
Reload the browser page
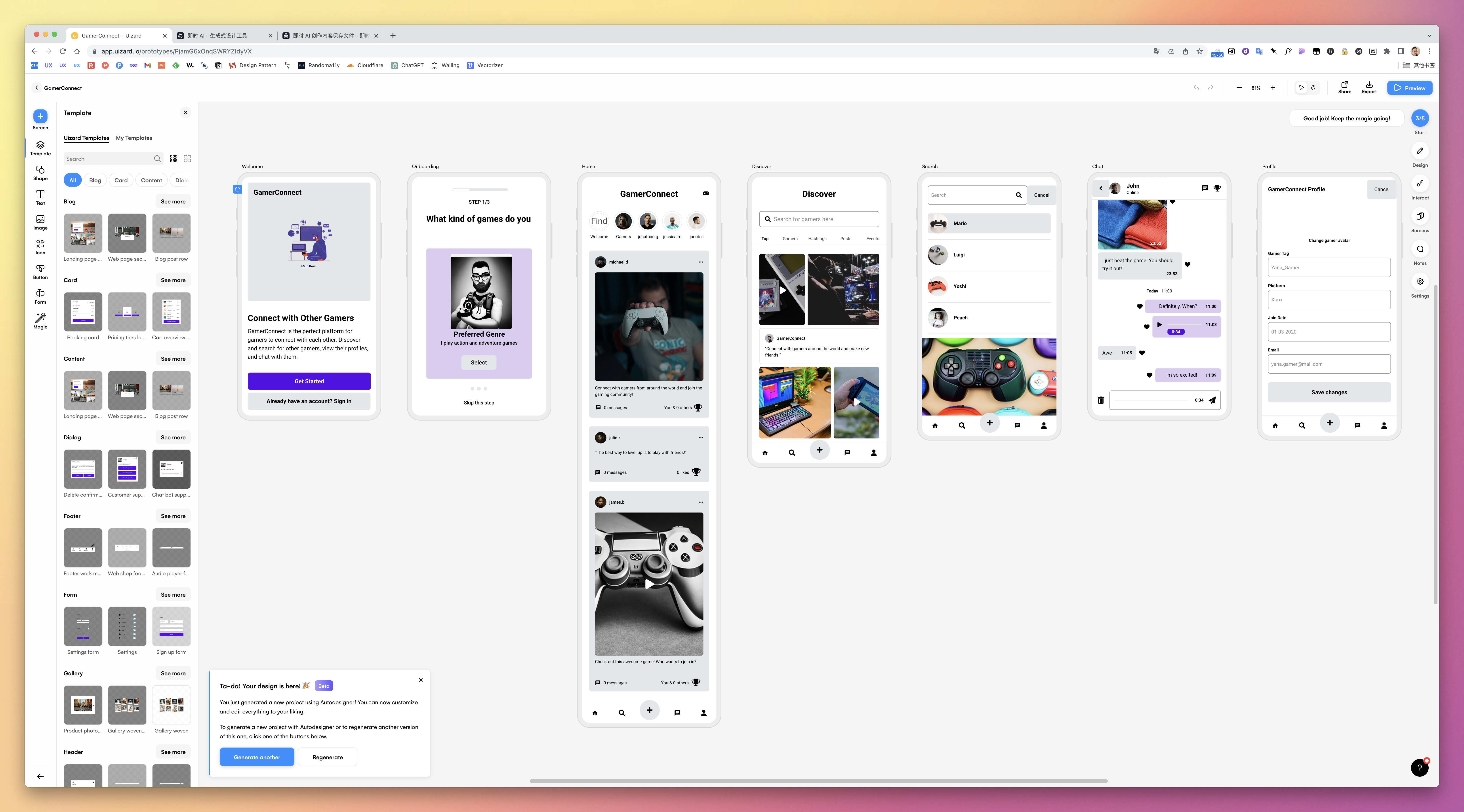pyautogui.click(x=63, y=51)
